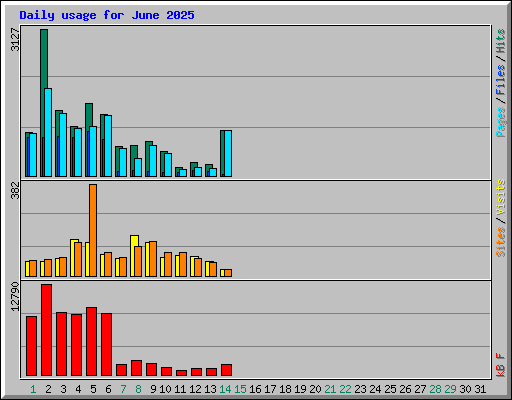This screenshot has height=400, width=512.
Task: Click the small red KB bar for day 11
Action: [181, 373]
